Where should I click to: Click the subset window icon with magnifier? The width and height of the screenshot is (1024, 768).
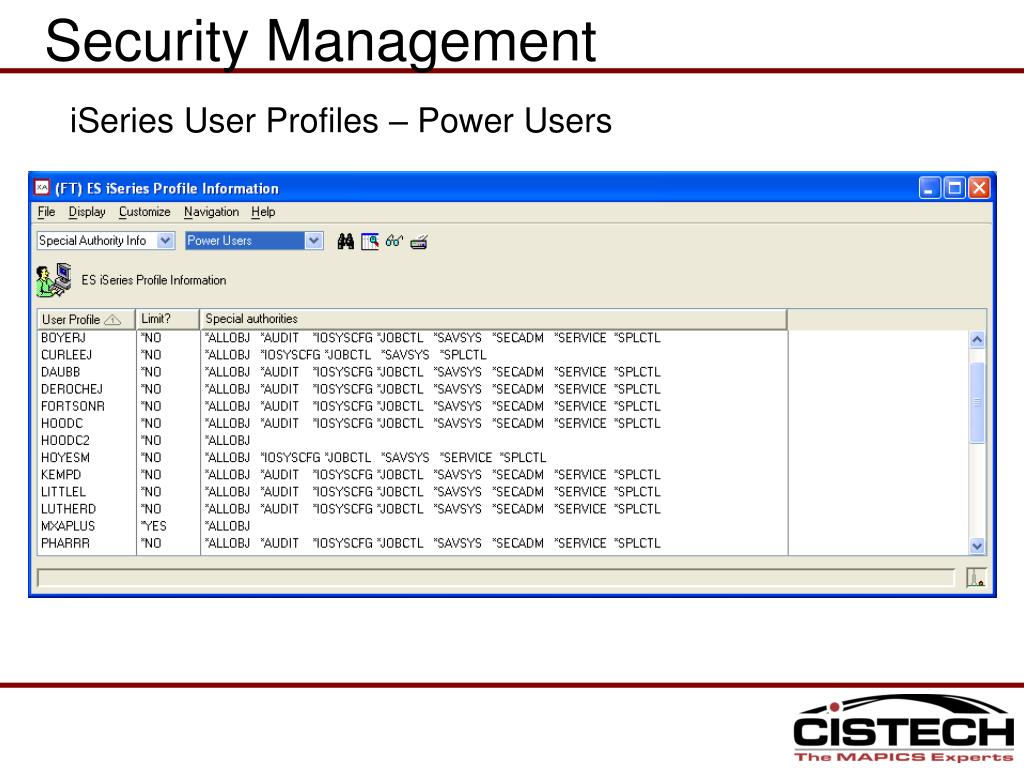click(370, 242)
